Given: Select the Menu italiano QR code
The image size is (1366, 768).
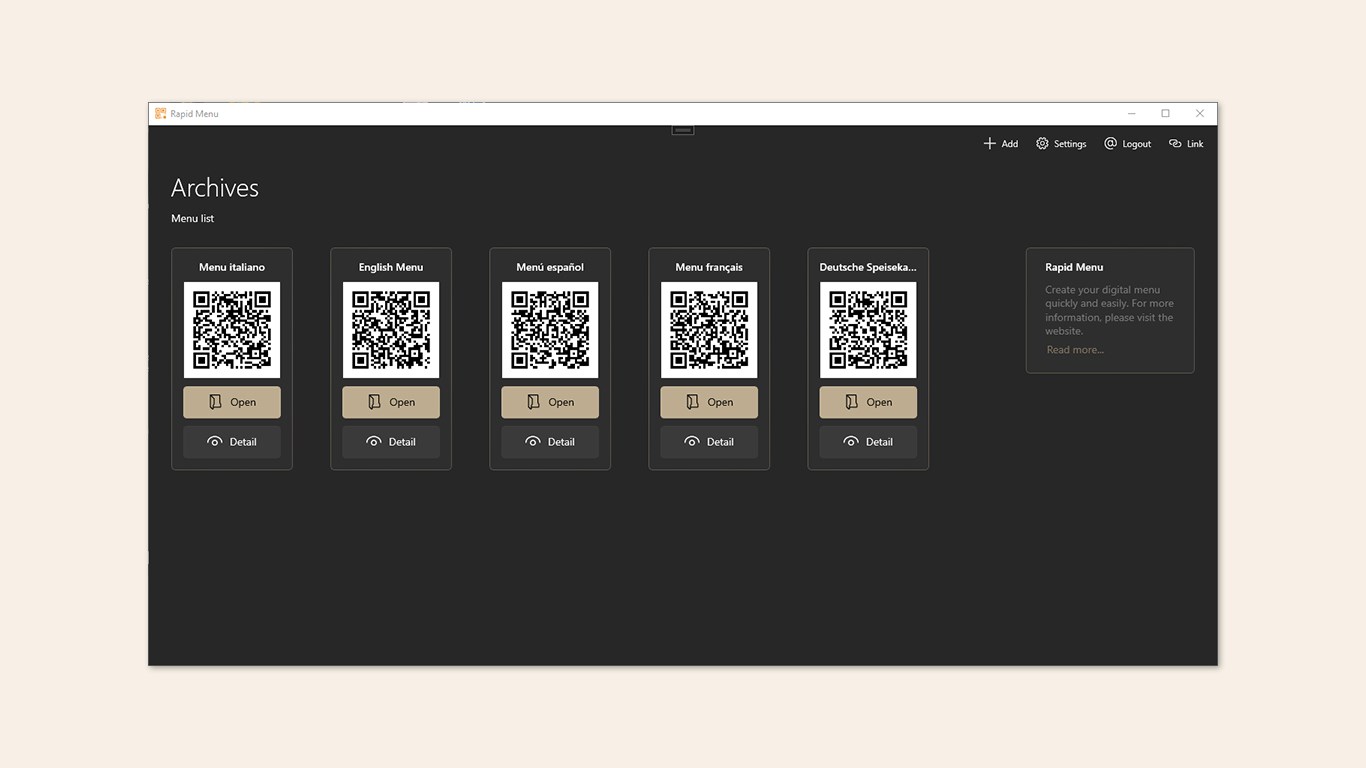Looking at the screenshot, I should coord(232,330).
